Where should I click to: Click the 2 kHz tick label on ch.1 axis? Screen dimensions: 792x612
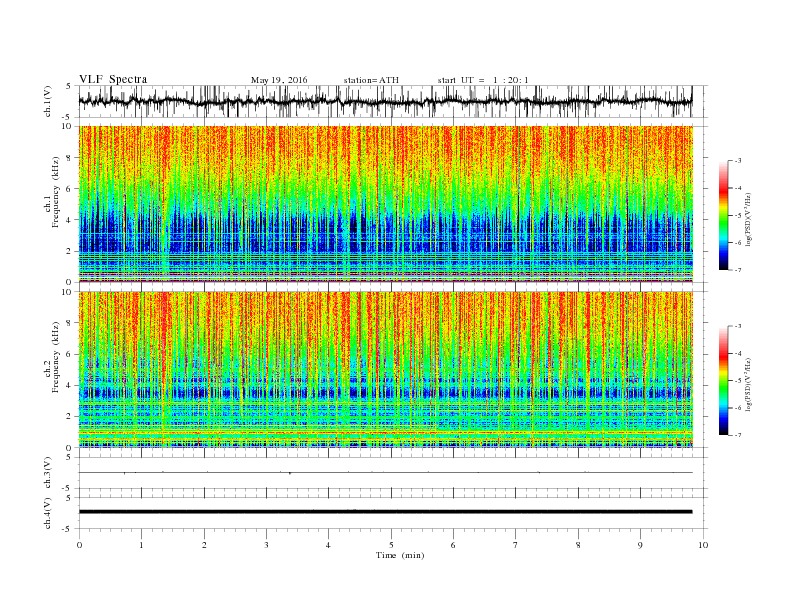[70, 251]
